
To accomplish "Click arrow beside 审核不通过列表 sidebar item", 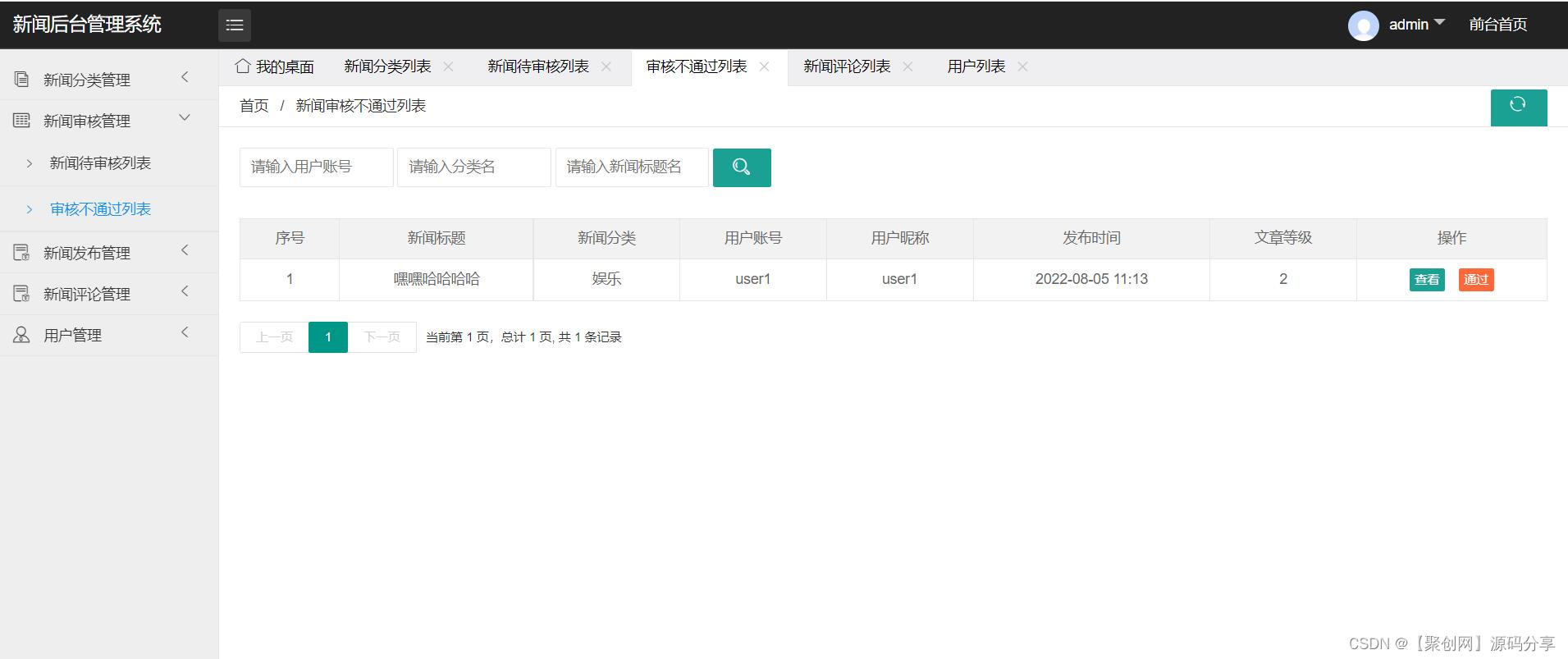I will (x=30, y=209).
